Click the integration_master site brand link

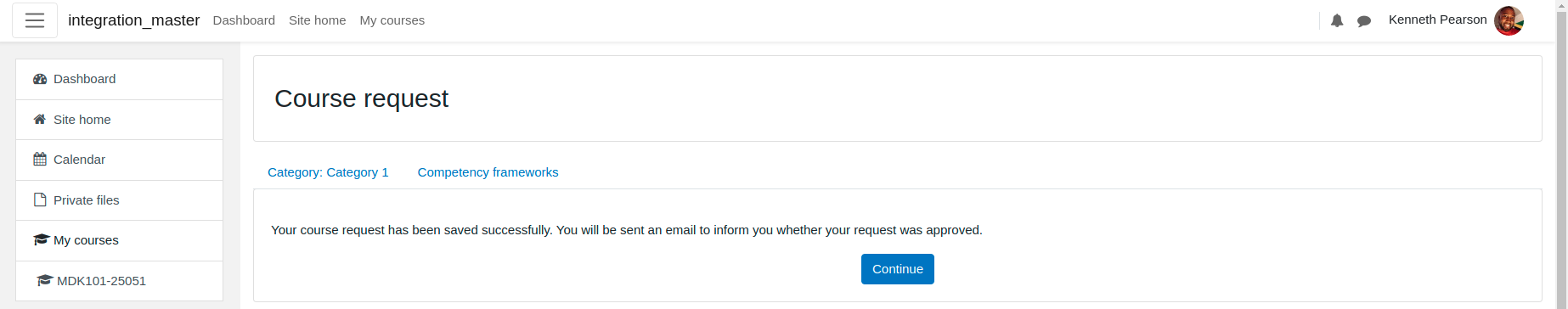[x=133, y=20]
